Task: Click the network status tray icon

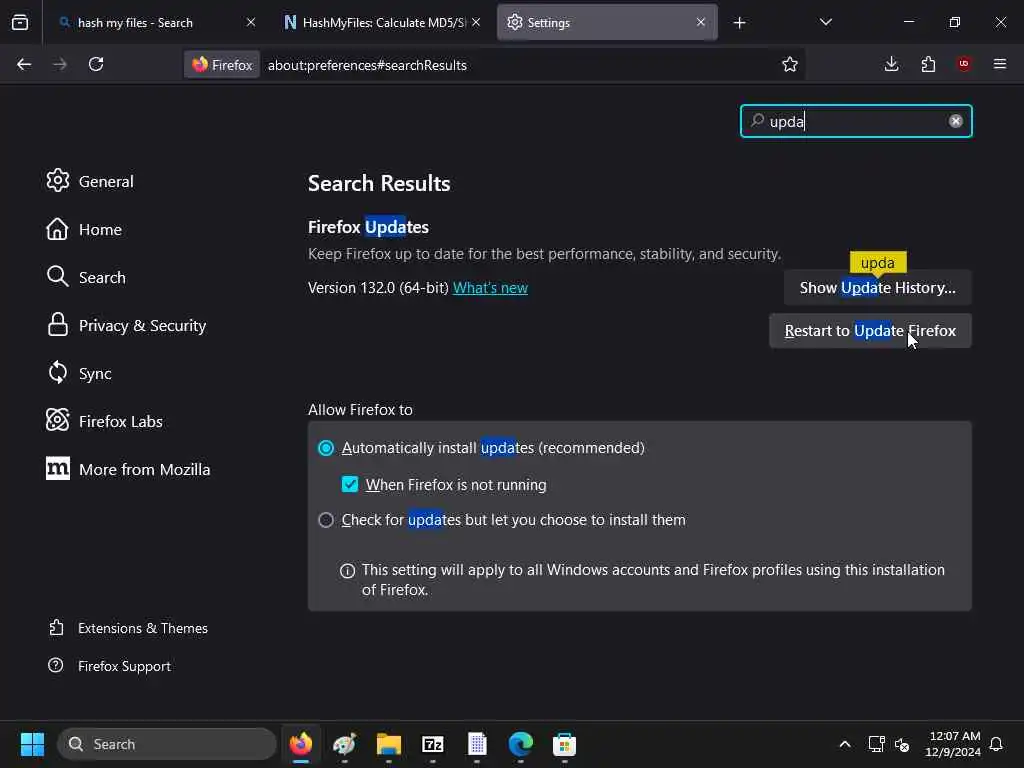Action: tap(876, 744)
